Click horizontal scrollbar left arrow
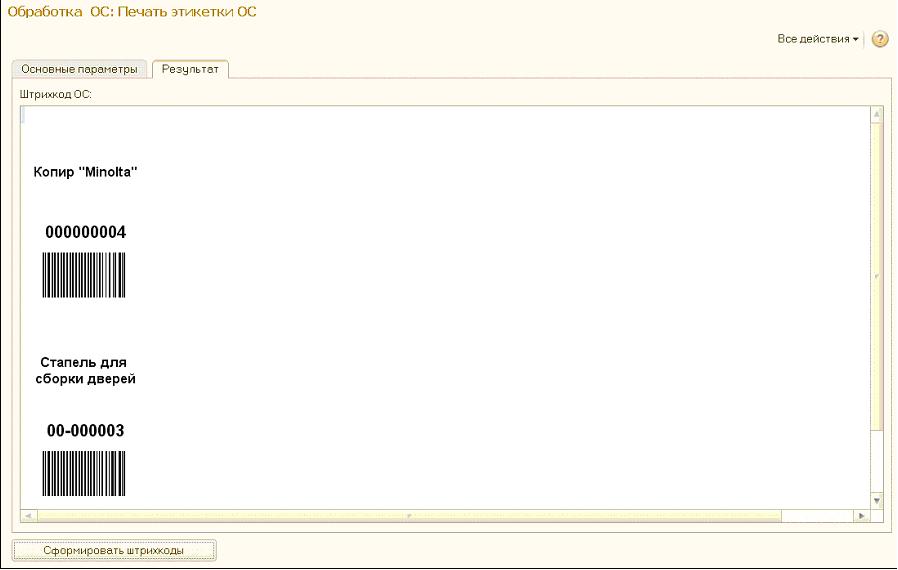Image resolution: width=898 pixels, height=570 pixels. pos(27,516)
